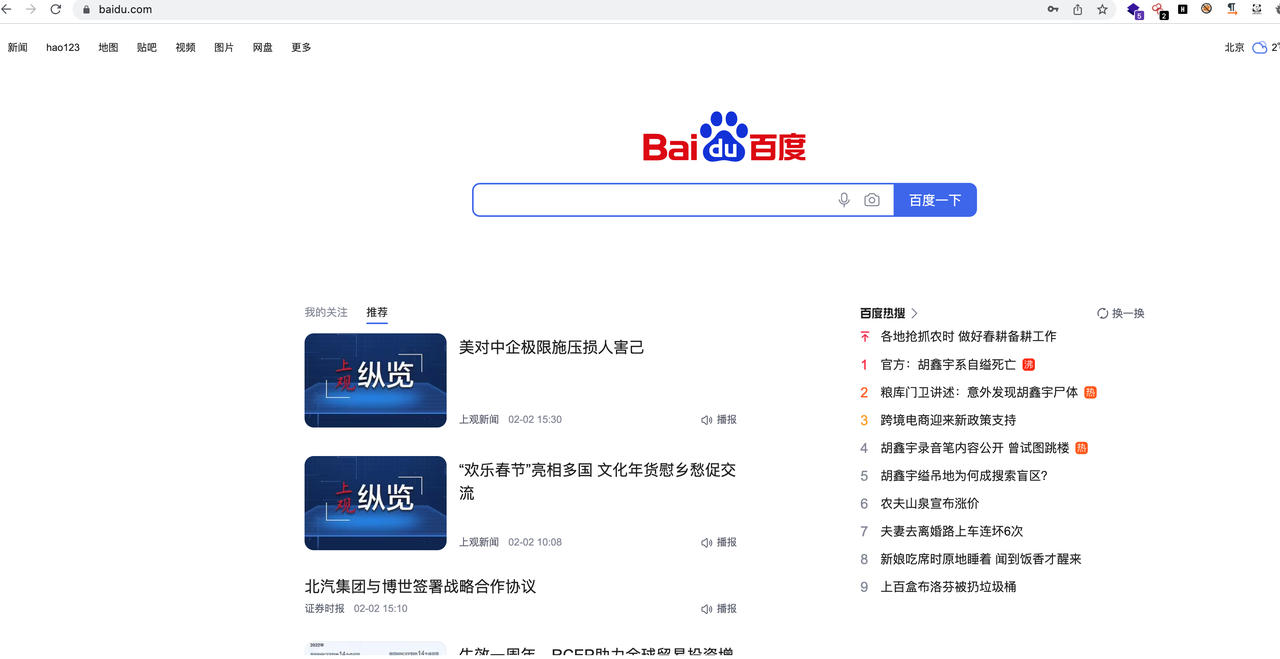Open headline 北汽集团与博世签署战略合作协议
Viewport: 1280px width, 659px height.
tap(420, 586)
